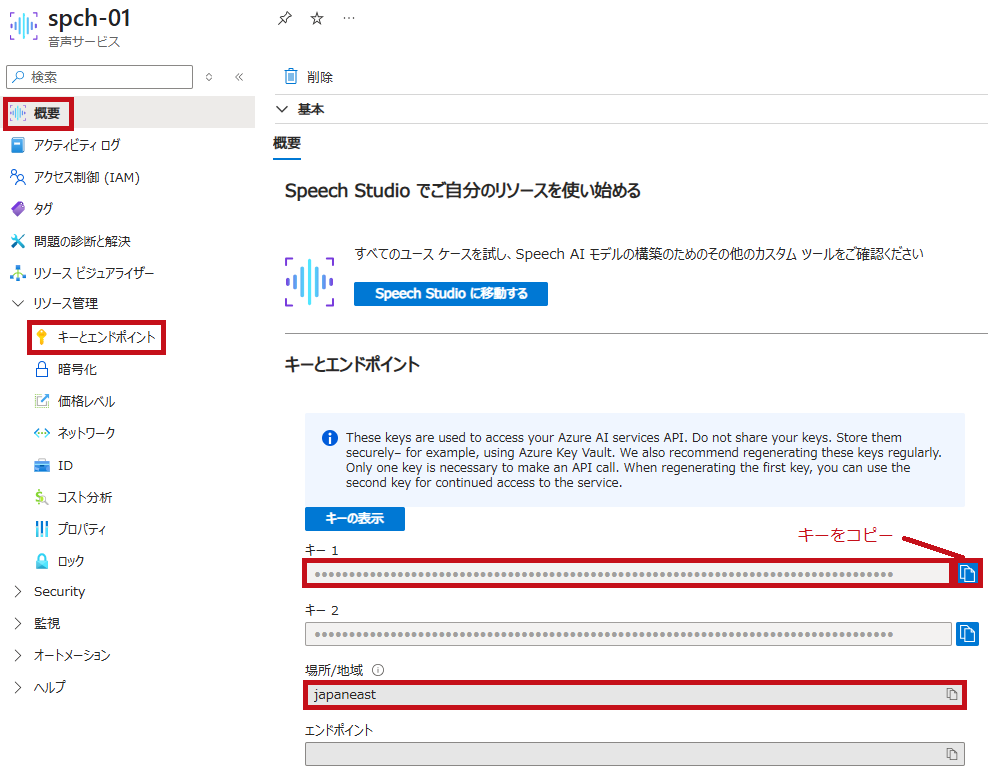This screenshot has height=771, width=988.
Task: Toggle expand/collapse all menu groups
Action: [209, 77]
